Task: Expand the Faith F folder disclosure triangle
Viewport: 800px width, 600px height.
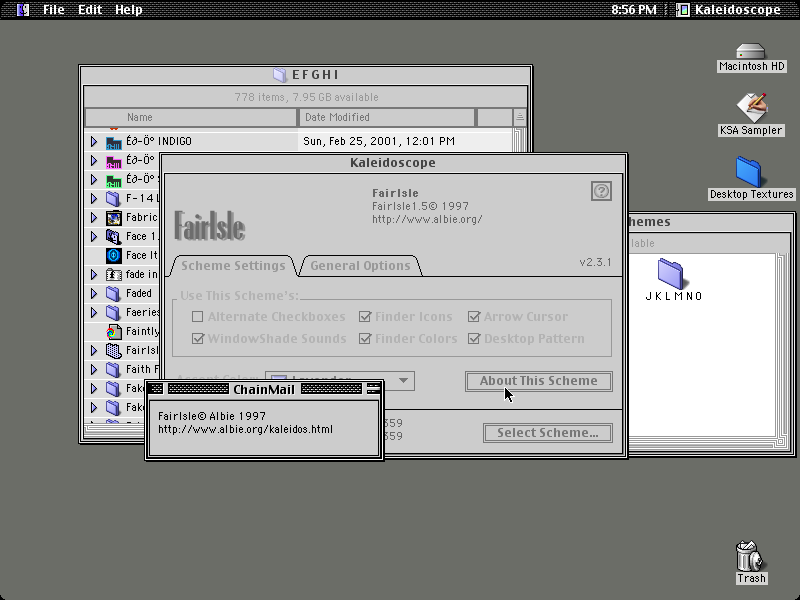Action: click(94, 369)
